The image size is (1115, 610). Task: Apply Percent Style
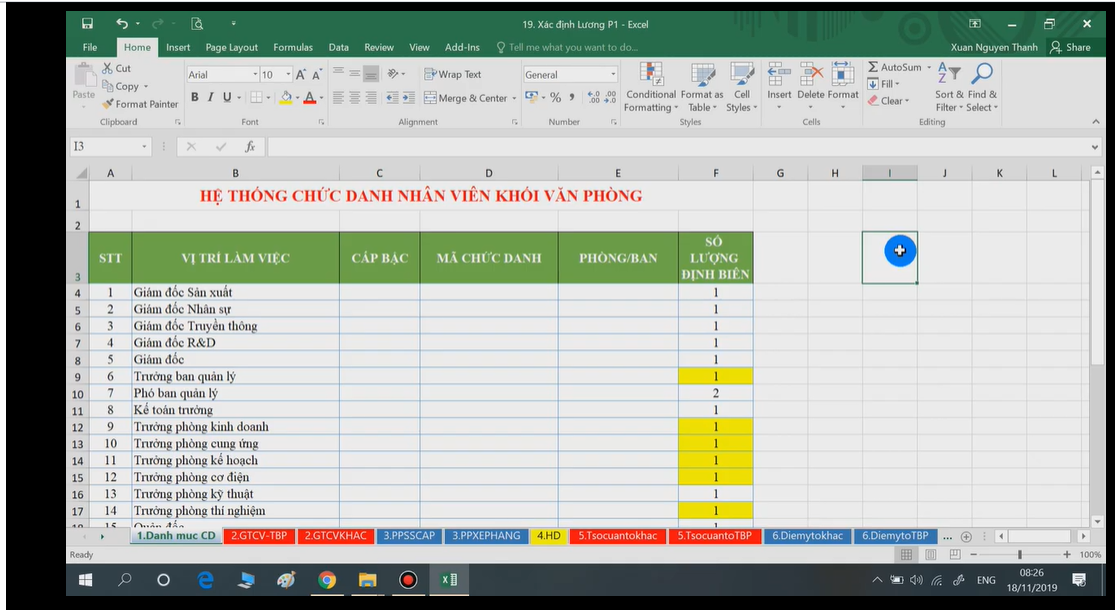click(x=555, y=97)
